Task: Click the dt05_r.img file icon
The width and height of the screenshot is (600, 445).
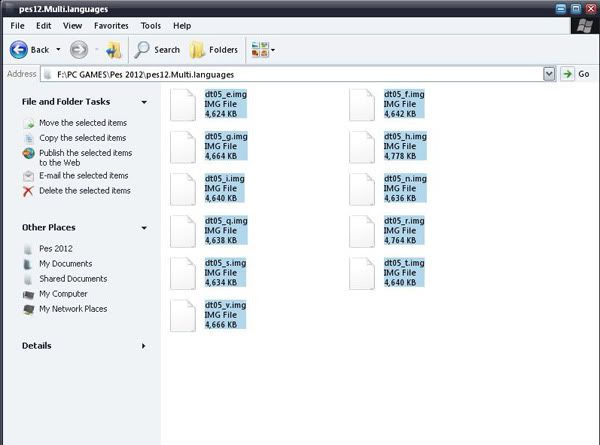Action: click(362, 231)
